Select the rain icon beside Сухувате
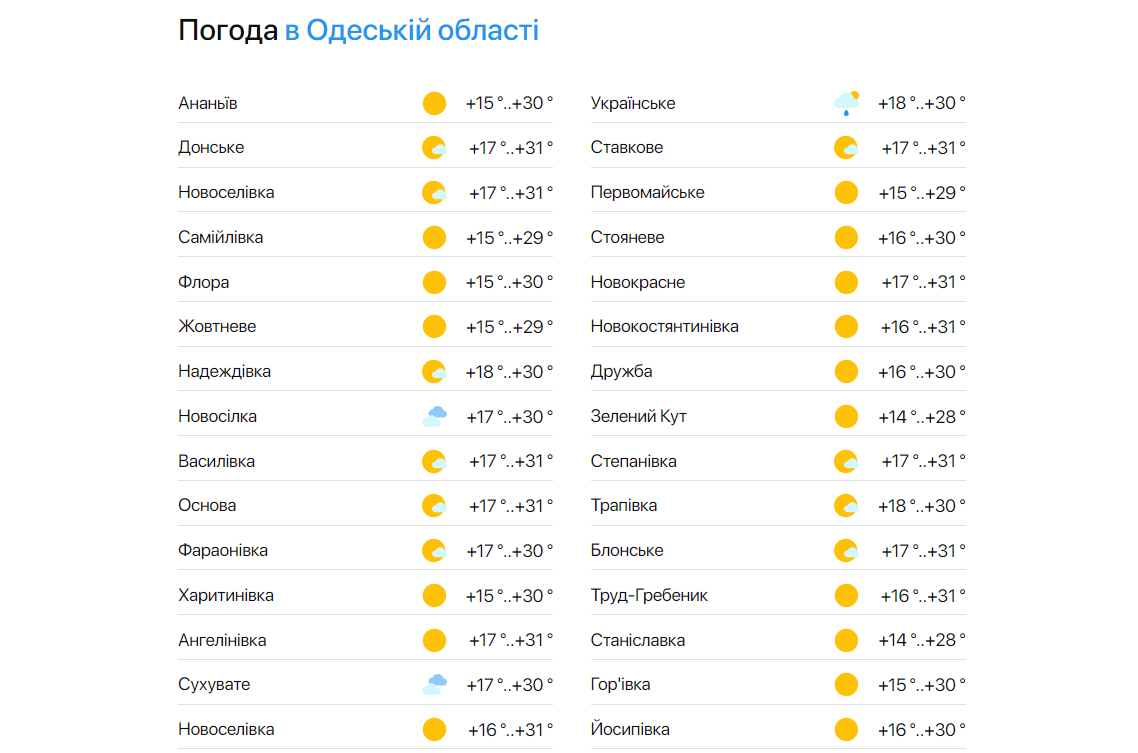 (434, 683)
